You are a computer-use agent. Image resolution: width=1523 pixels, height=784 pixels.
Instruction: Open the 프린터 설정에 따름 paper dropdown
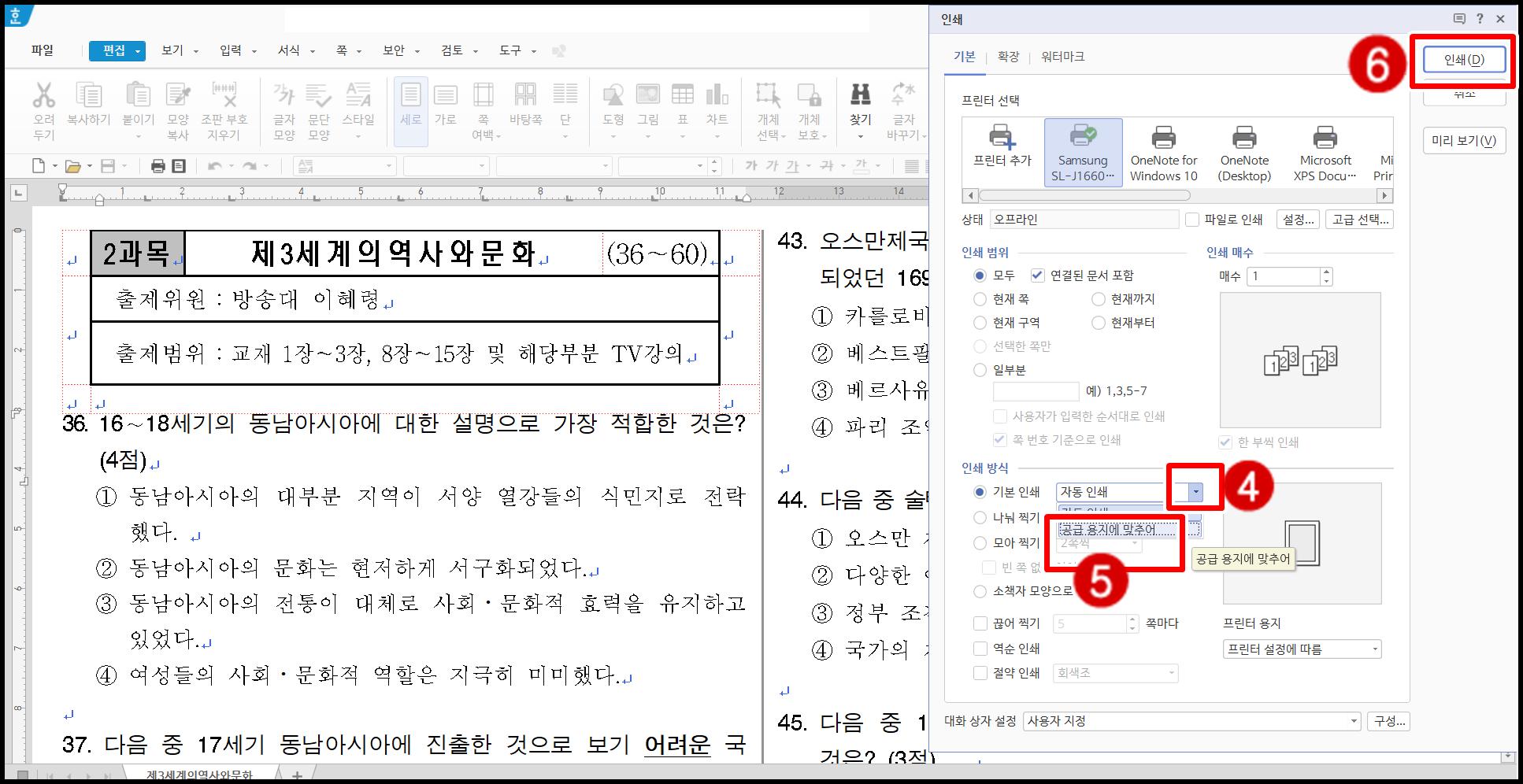pos(1302,649)
